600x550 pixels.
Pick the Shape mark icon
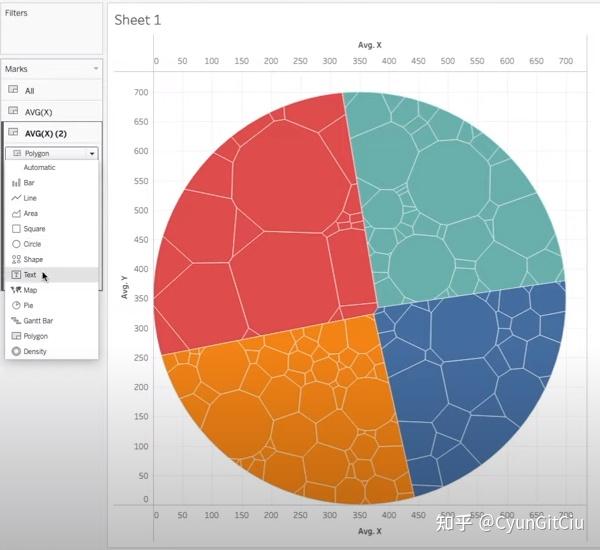coord(16,259)
